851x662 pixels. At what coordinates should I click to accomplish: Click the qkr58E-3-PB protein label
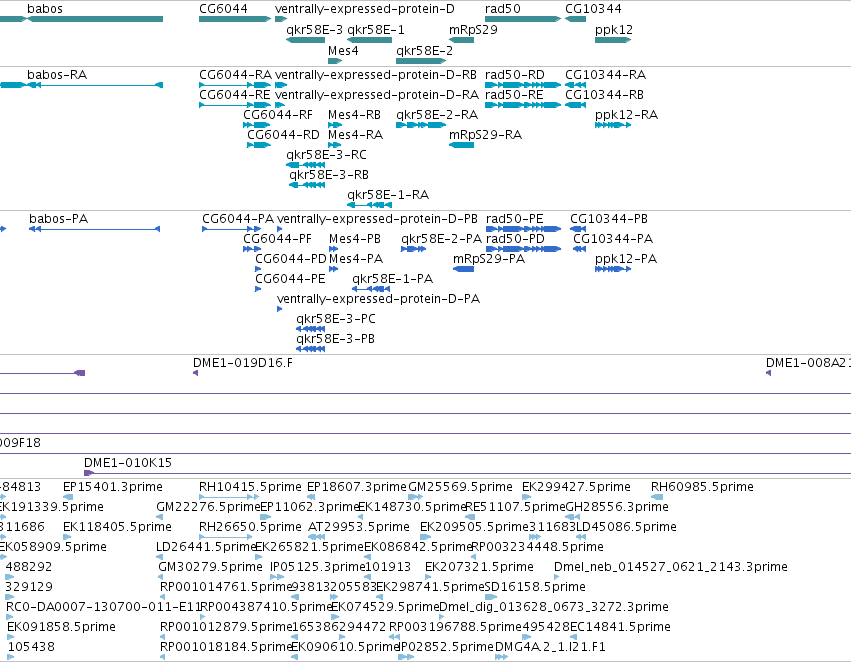tap(335, 339)
